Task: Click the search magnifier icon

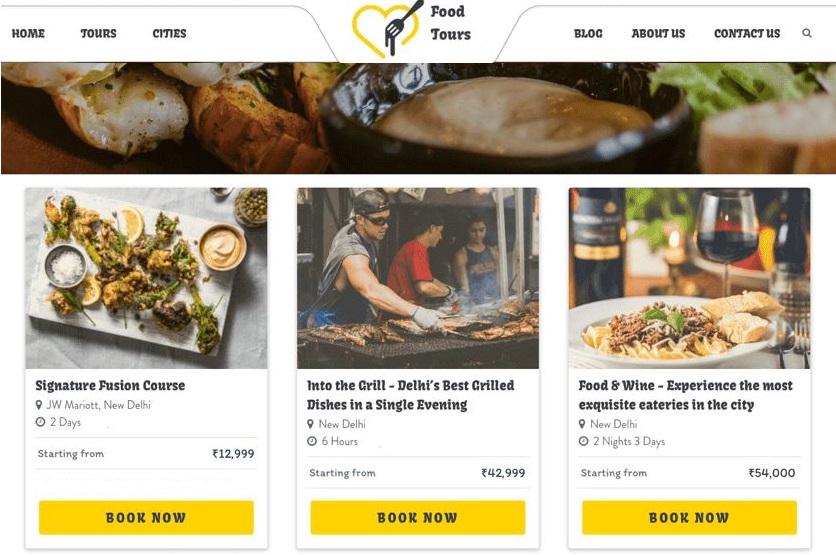Action: (807, 33)
